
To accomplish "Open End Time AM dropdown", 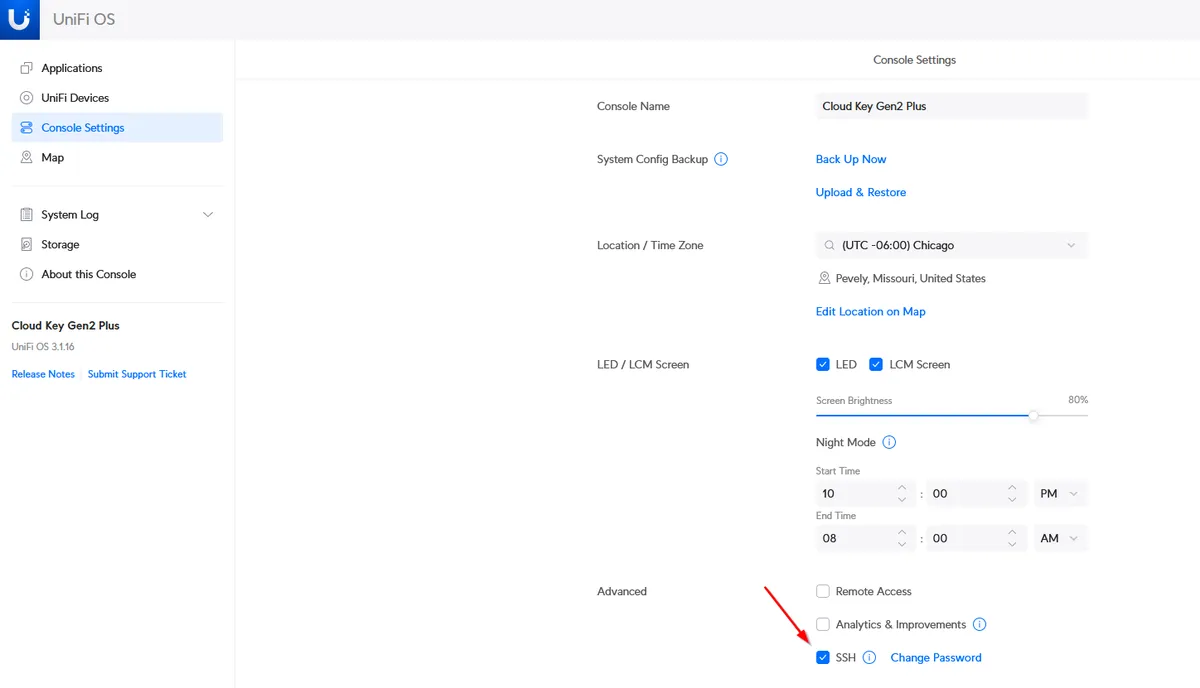I will pyautogui.click(x=1061, y=538).
